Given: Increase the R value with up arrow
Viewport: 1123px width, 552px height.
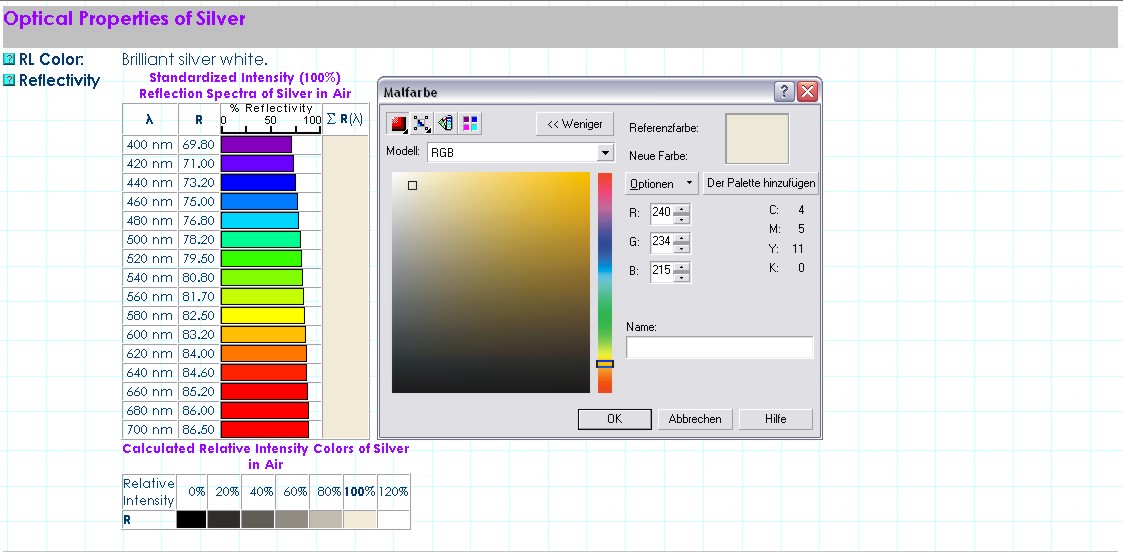Looking at the screenshot, I should [x=682, y=208].
